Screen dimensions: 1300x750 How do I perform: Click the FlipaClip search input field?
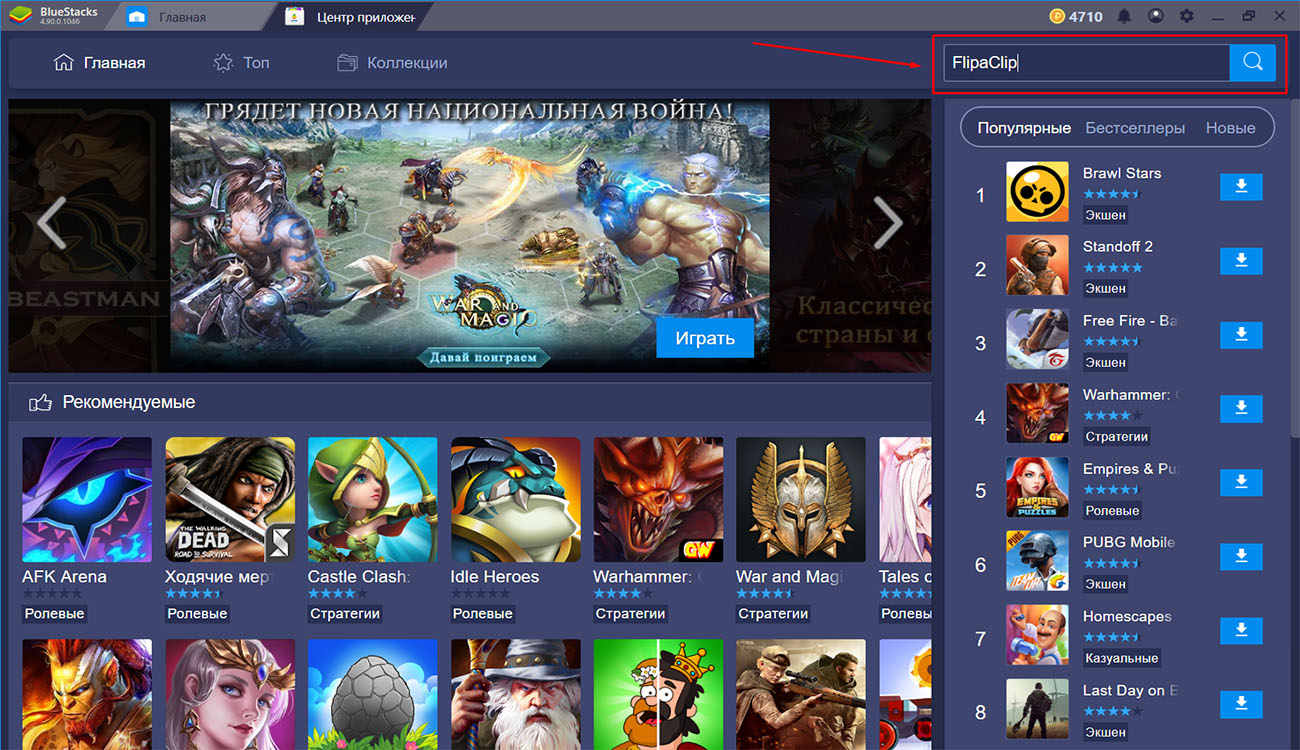[x=1086, y=62]
